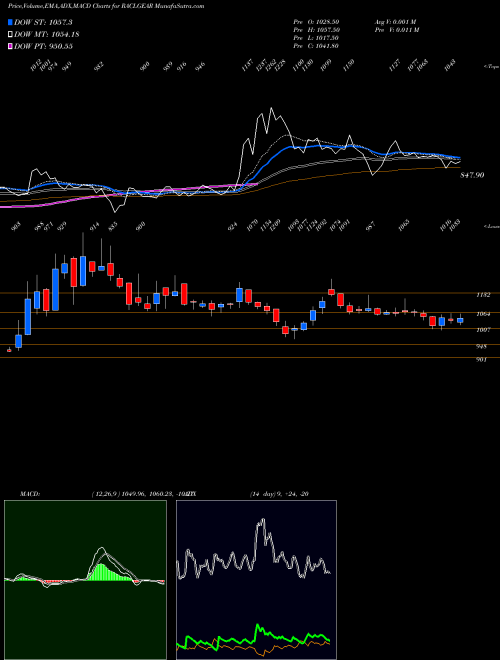Click the last blue candlestick on the right
The width and height of the screenshot is (500, 660).
pyautogui.click(x=460, y=321)
